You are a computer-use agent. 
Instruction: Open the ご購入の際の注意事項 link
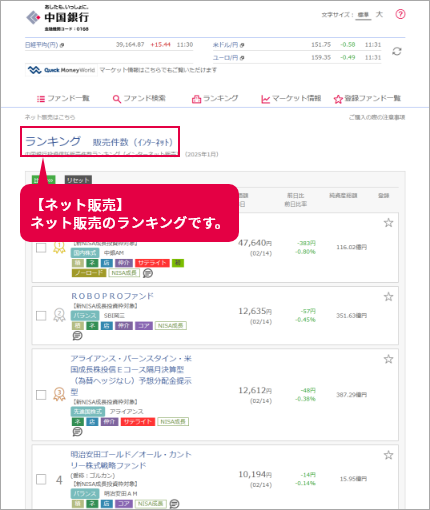coord(377,117)
